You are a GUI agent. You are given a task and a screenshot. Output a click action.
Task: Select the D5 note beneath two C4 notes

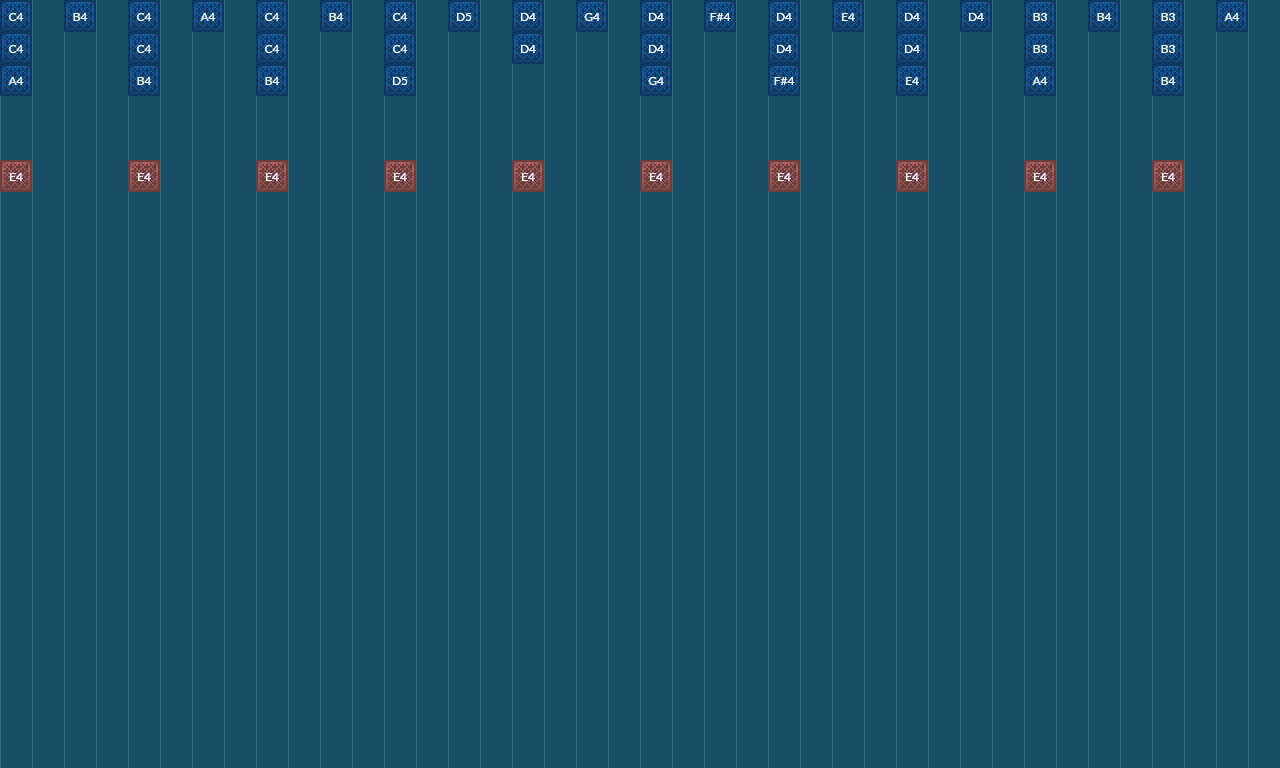tap(400, 80)
